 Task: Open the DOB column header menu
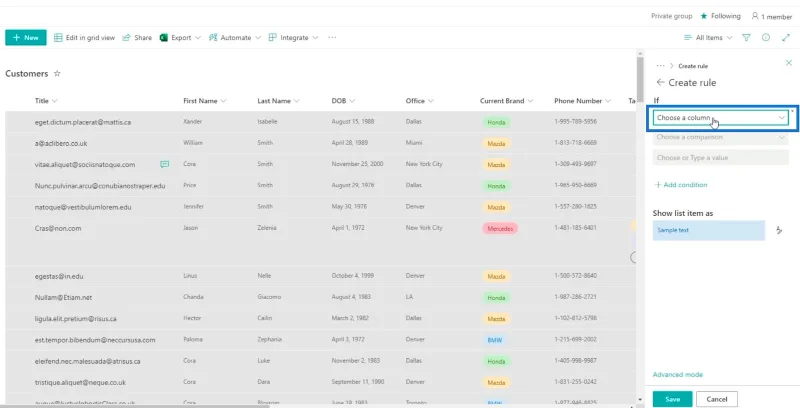tap(343, 101)
